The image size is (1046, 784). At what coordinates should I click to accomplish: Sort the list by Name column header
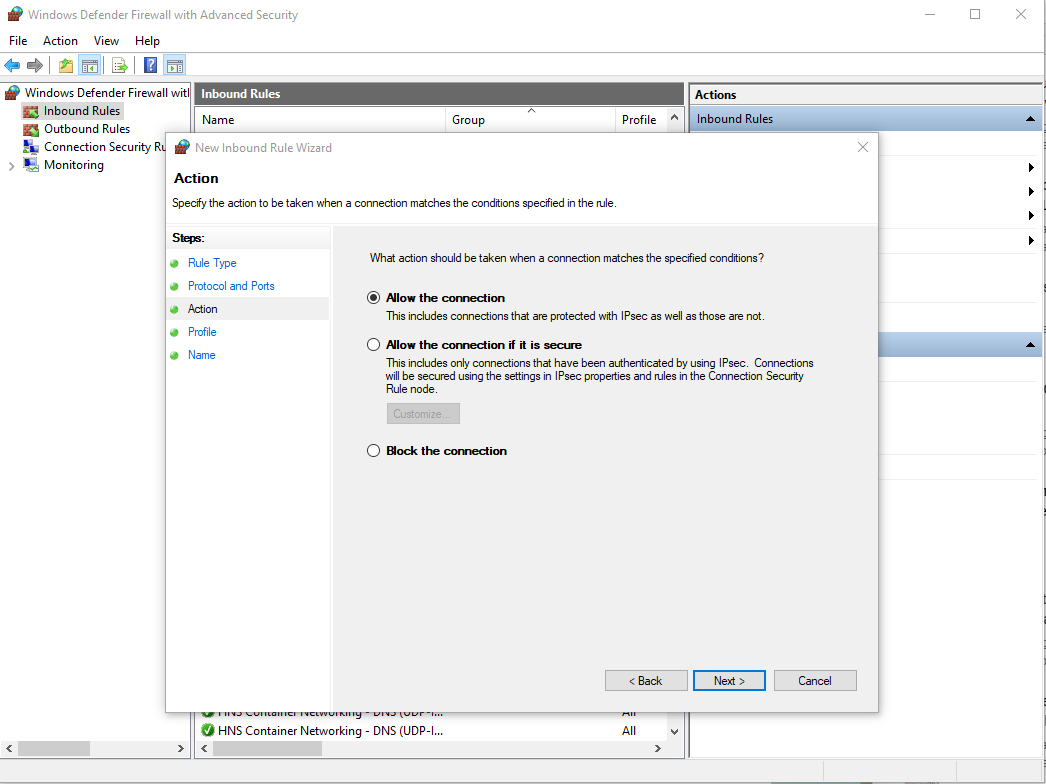(218, 120)
